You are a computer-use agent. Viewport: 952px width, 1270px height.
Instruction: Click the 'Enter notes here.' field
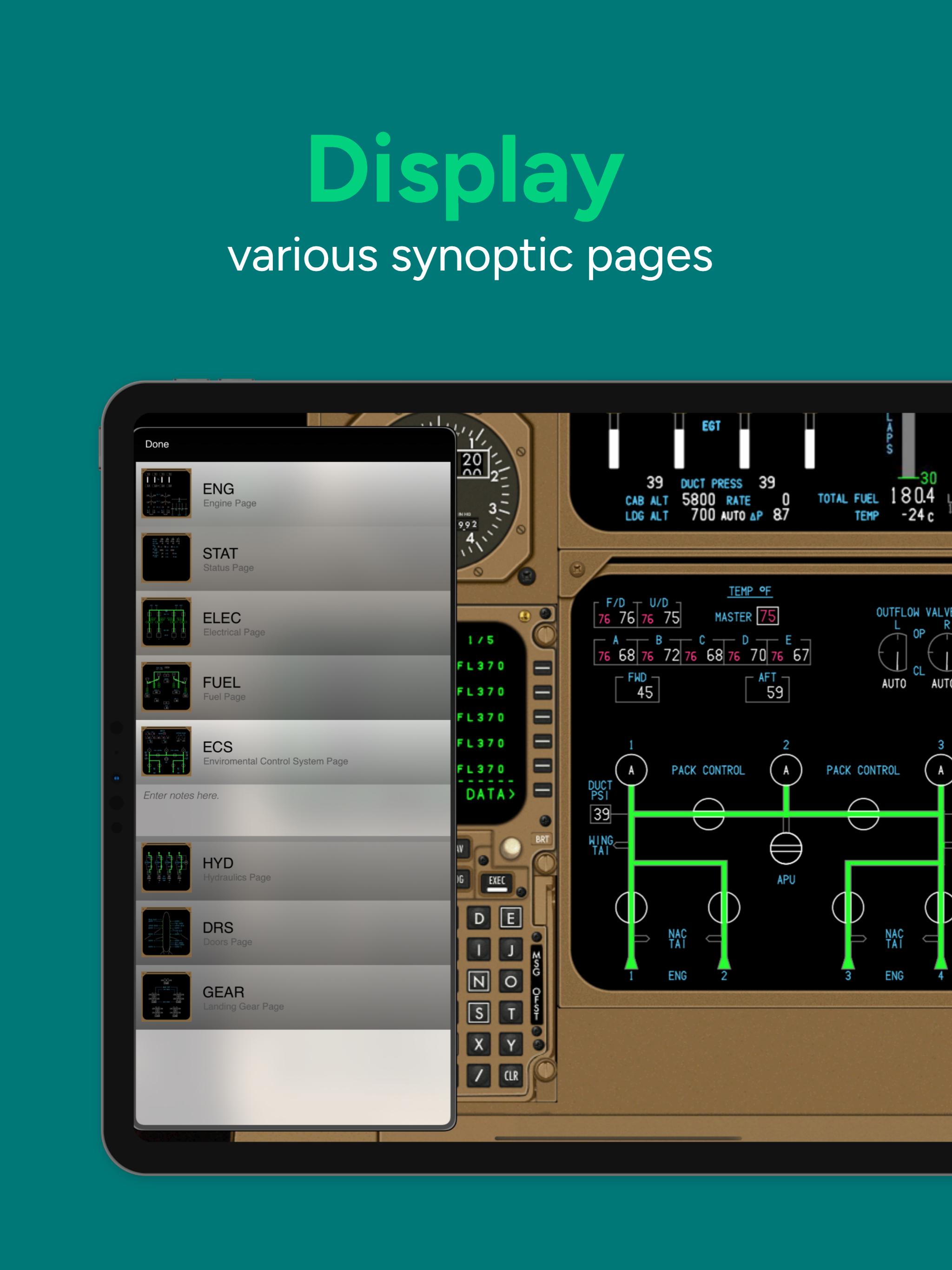pos(293,810)
